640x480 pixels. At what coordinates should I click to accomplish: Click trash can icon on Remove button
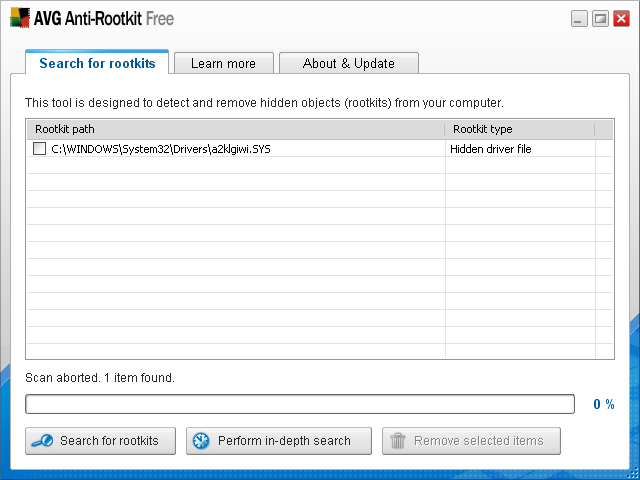398,441
